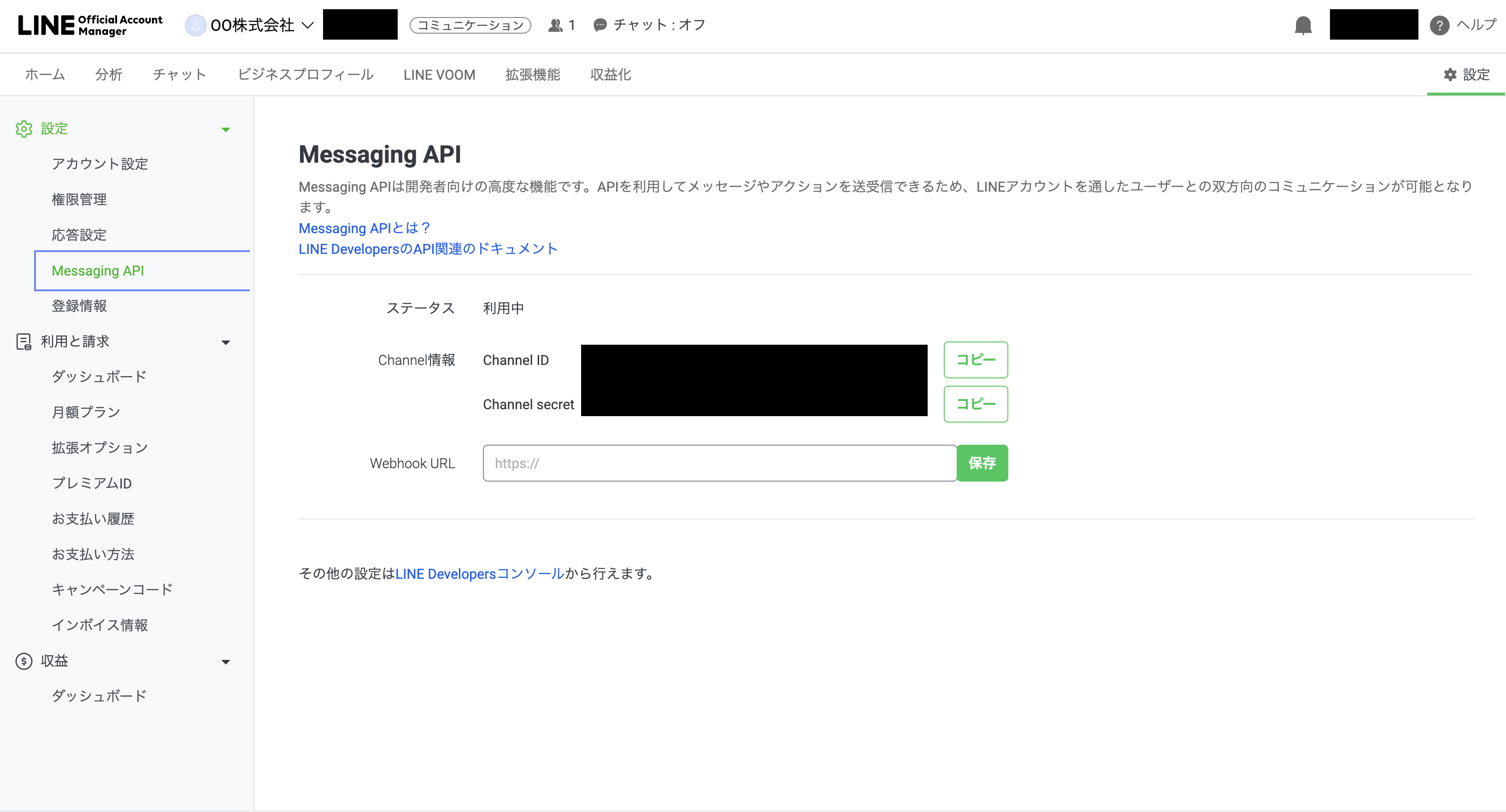
Task: Open お支払い方法 in the sidebar
Action: [x=93, y=554]
